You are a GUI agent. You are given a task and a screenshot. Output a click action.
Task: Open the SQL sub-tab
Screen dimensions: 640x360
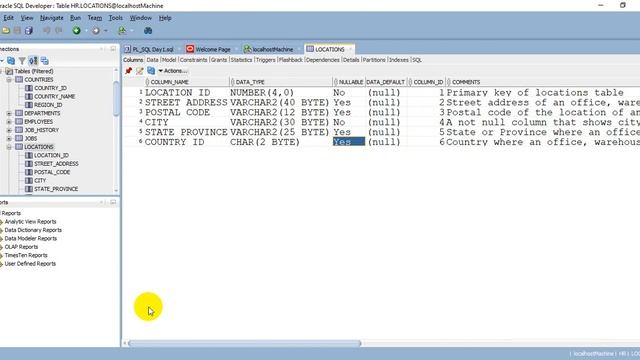417,60
